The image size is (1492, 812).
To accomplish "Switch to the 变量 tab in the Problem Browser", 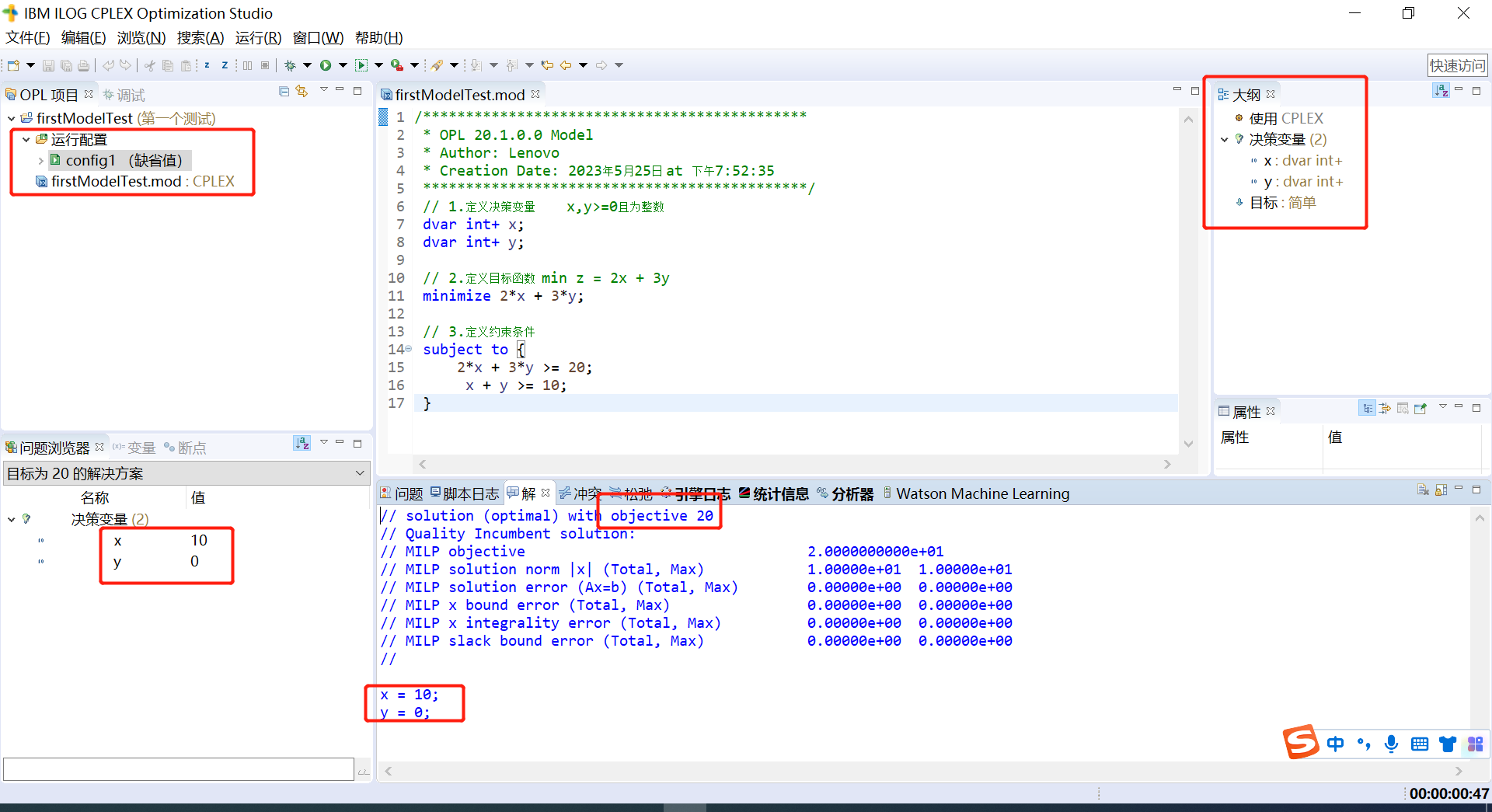I will click(134, 448).
